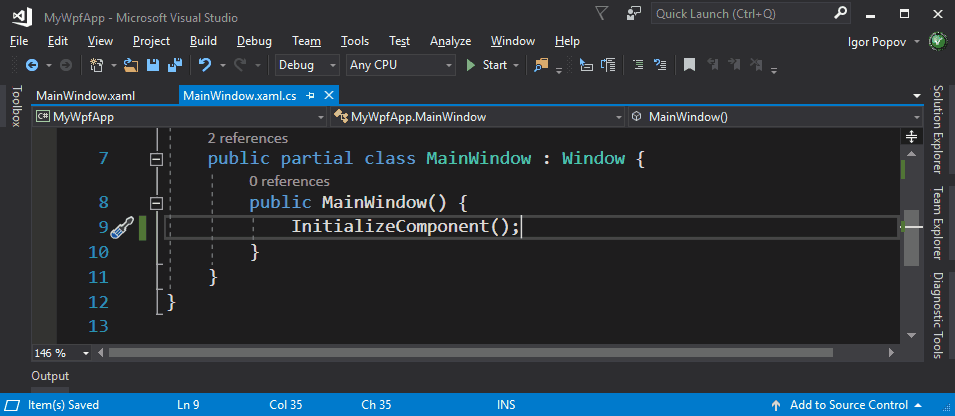Close the MainWindow.xaml.cs tab
This screenshot has width=955, height=416.
tap(328, 95)
